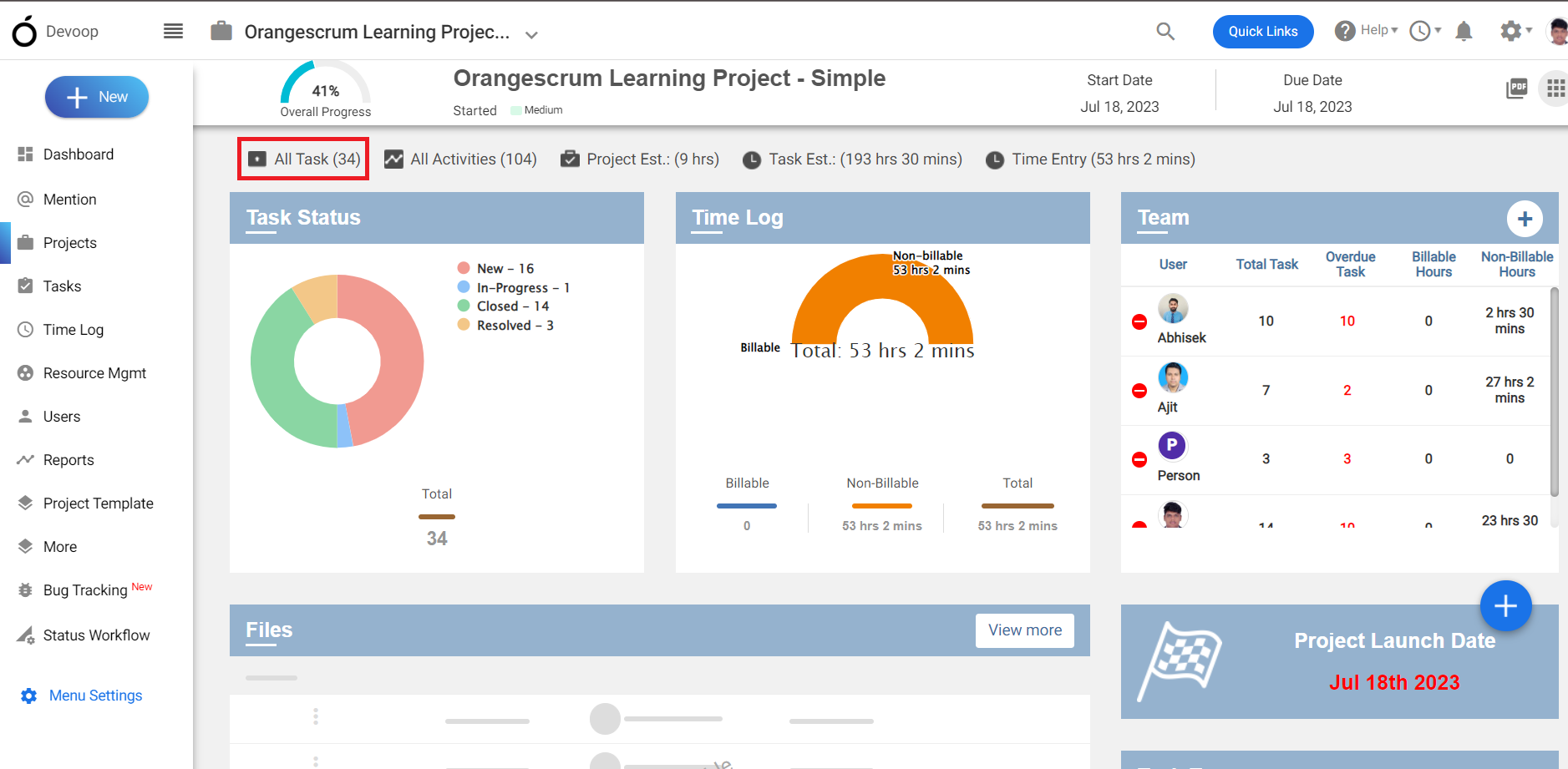Remove Person using the red minus icon
The width and height of the screenshot is (1568, 769).
coord(1139,459)
